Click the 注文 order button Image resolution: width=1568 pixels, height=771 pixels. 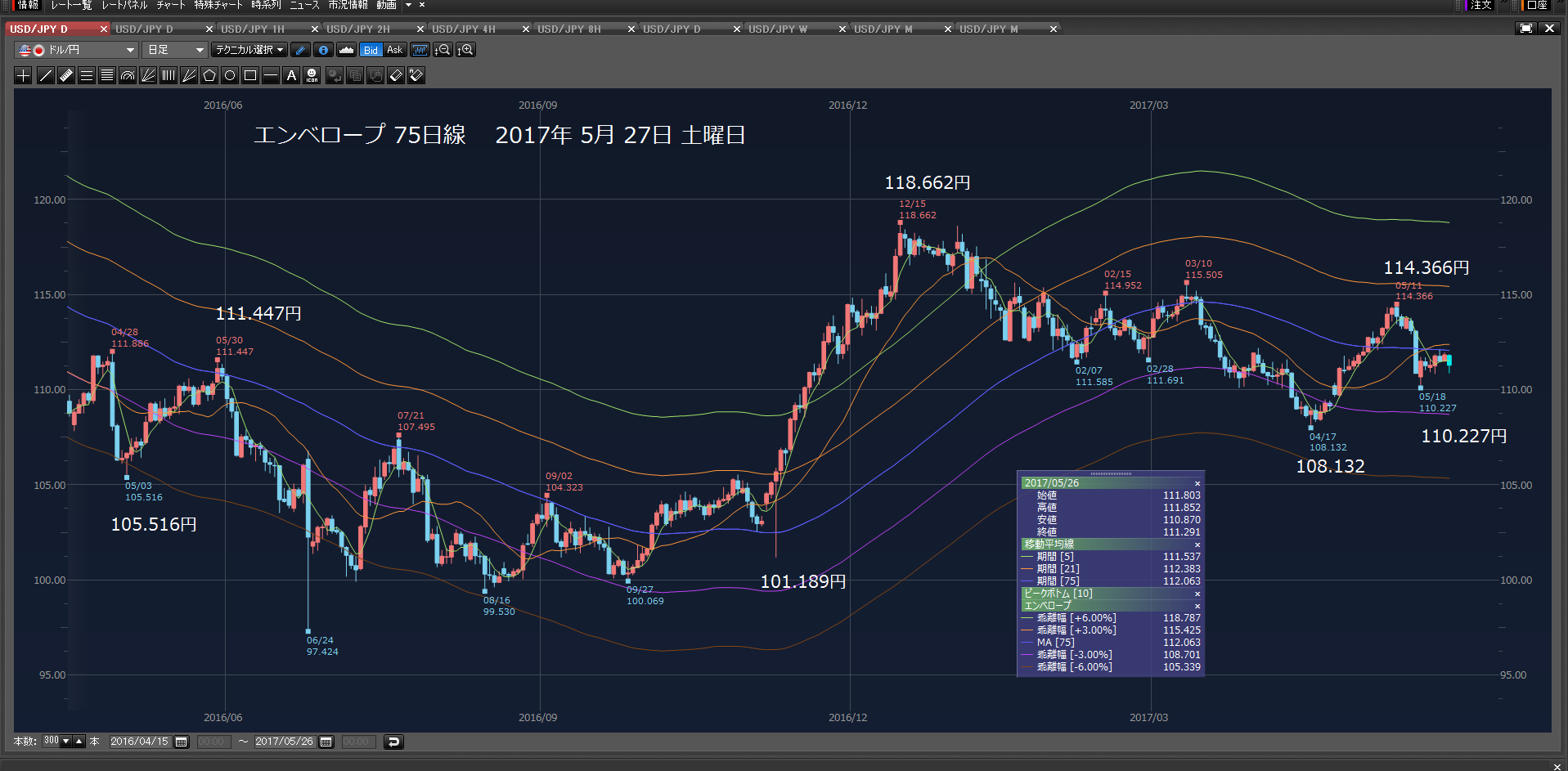[1480, 5]
